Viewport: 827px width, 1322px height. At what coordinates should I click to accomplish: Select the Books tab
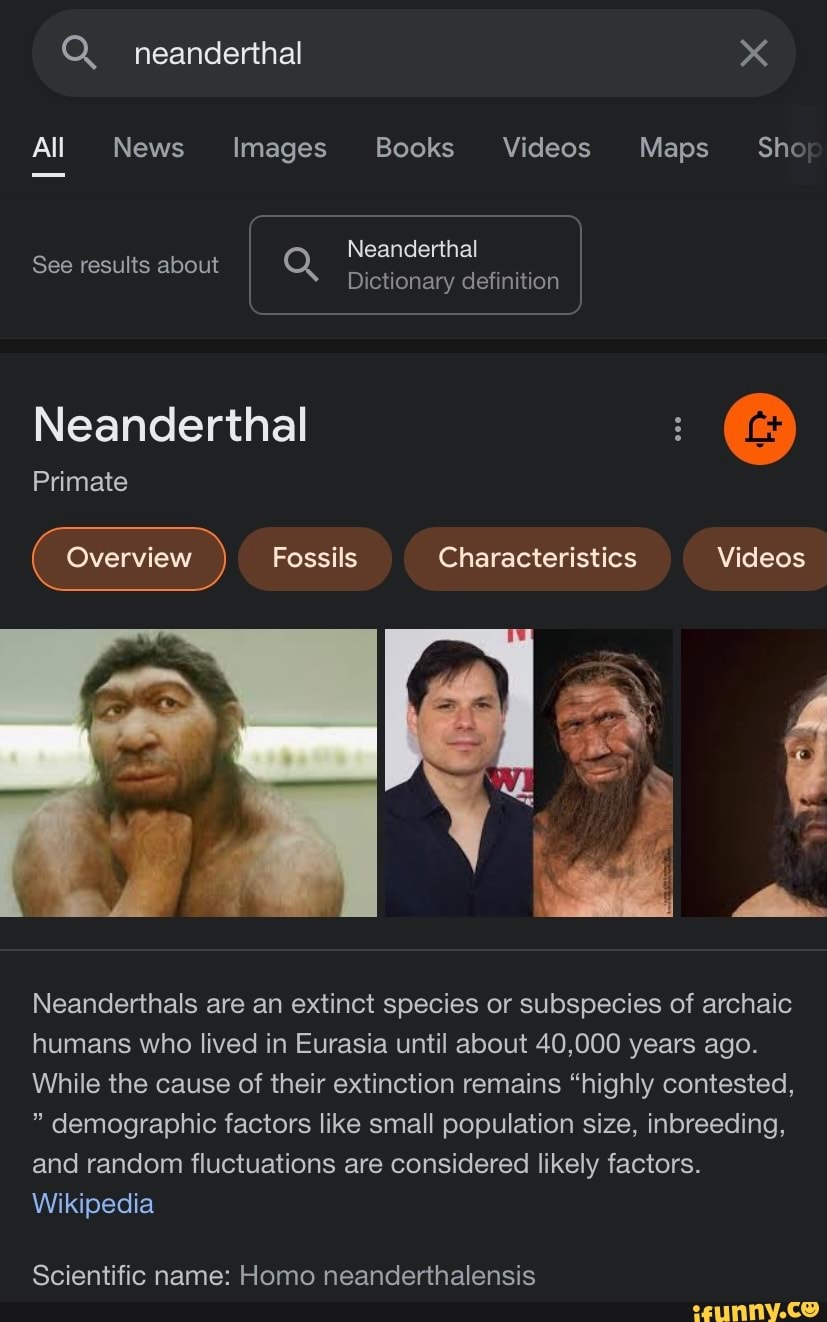pyautogui.click(x=414, y=148)
